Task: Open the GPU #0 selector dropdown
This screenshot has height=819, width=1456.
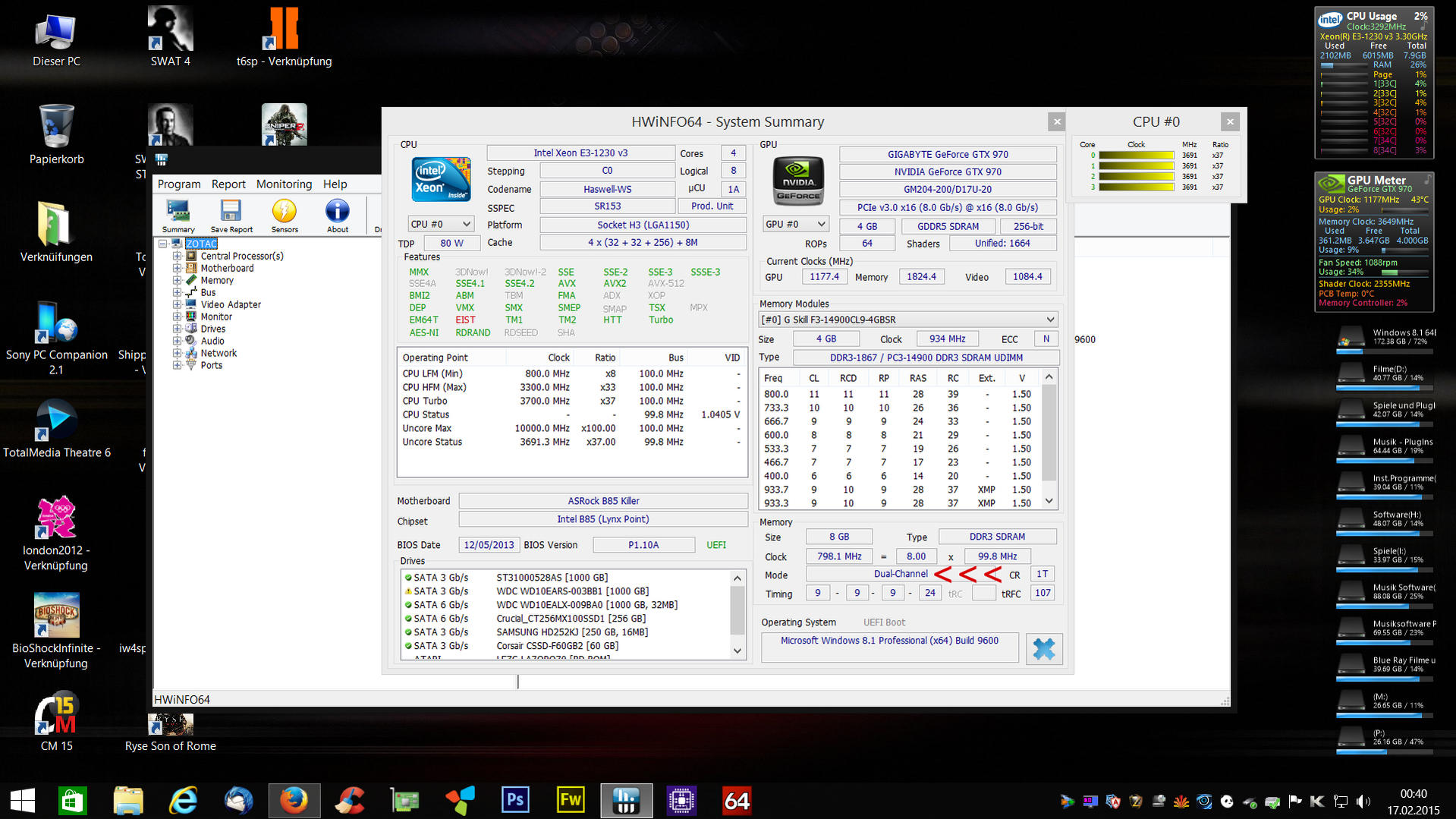Action: pos(795,224)
